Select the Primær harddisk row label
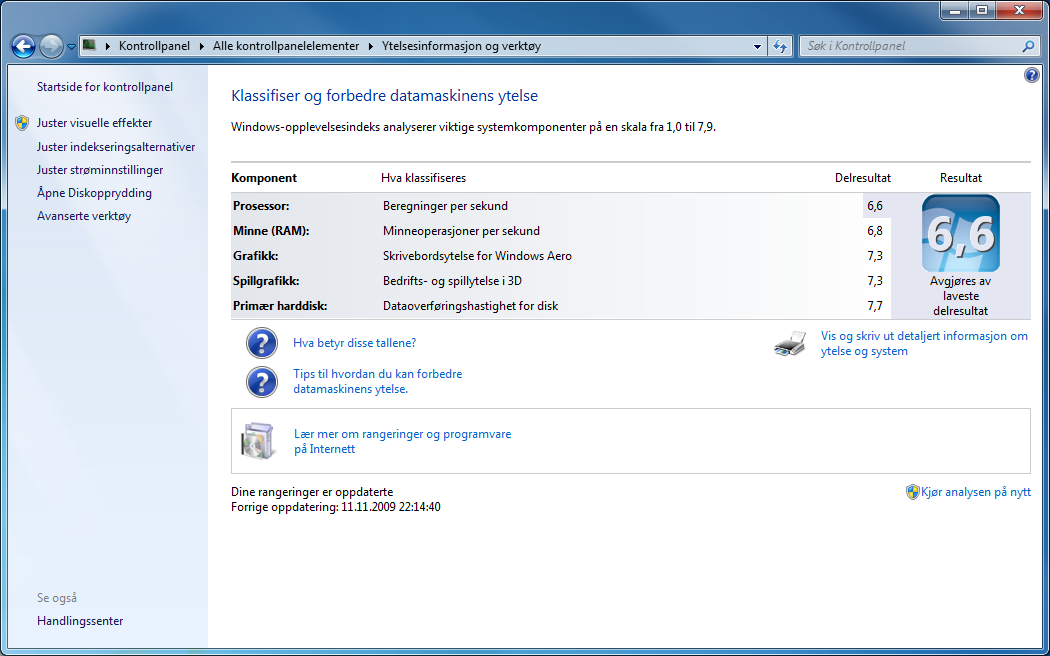The image size is (1050, 656). (280, 306)
